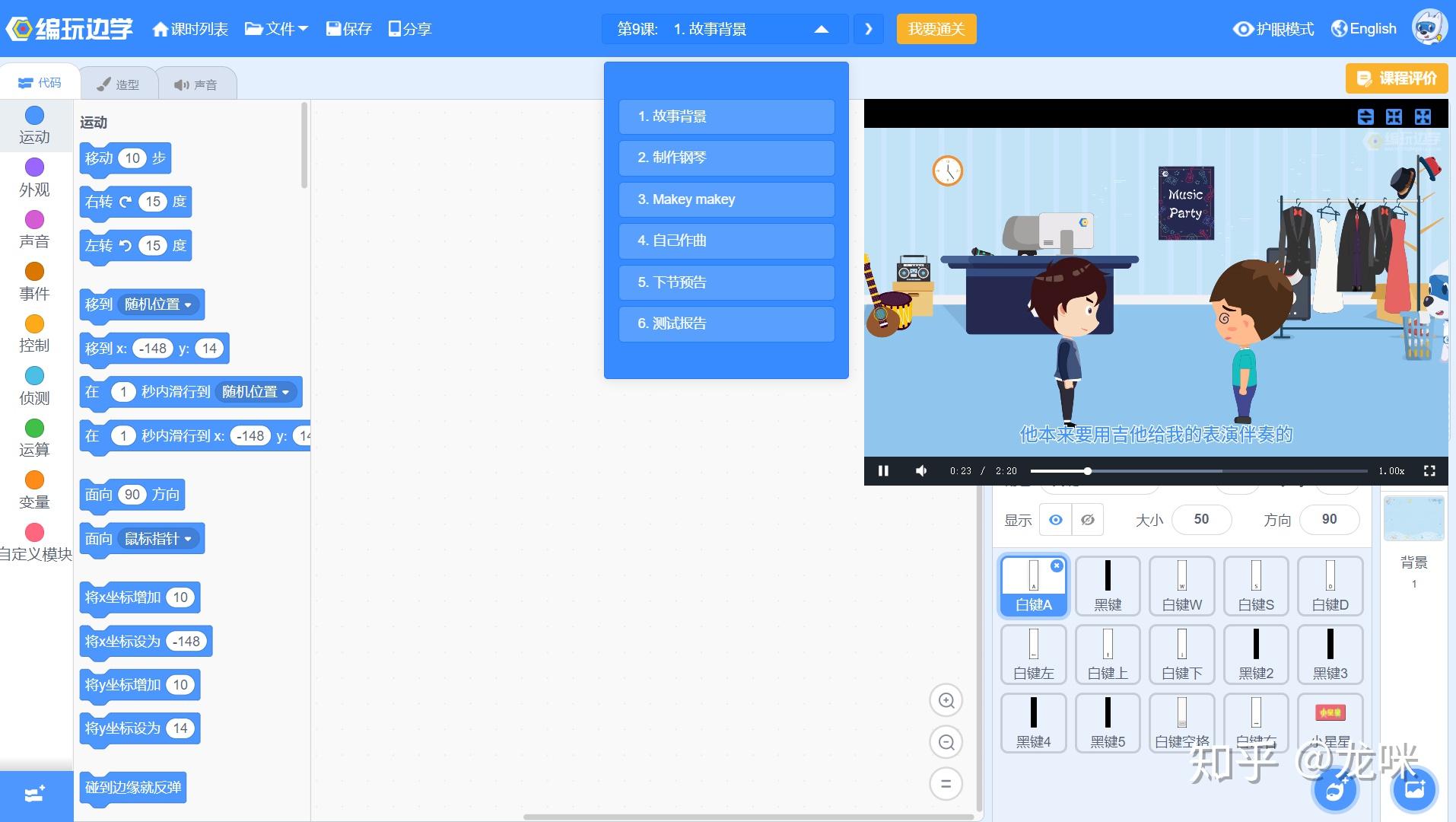
Task: Switch to the 造型 tab
Action: [119, 84]
